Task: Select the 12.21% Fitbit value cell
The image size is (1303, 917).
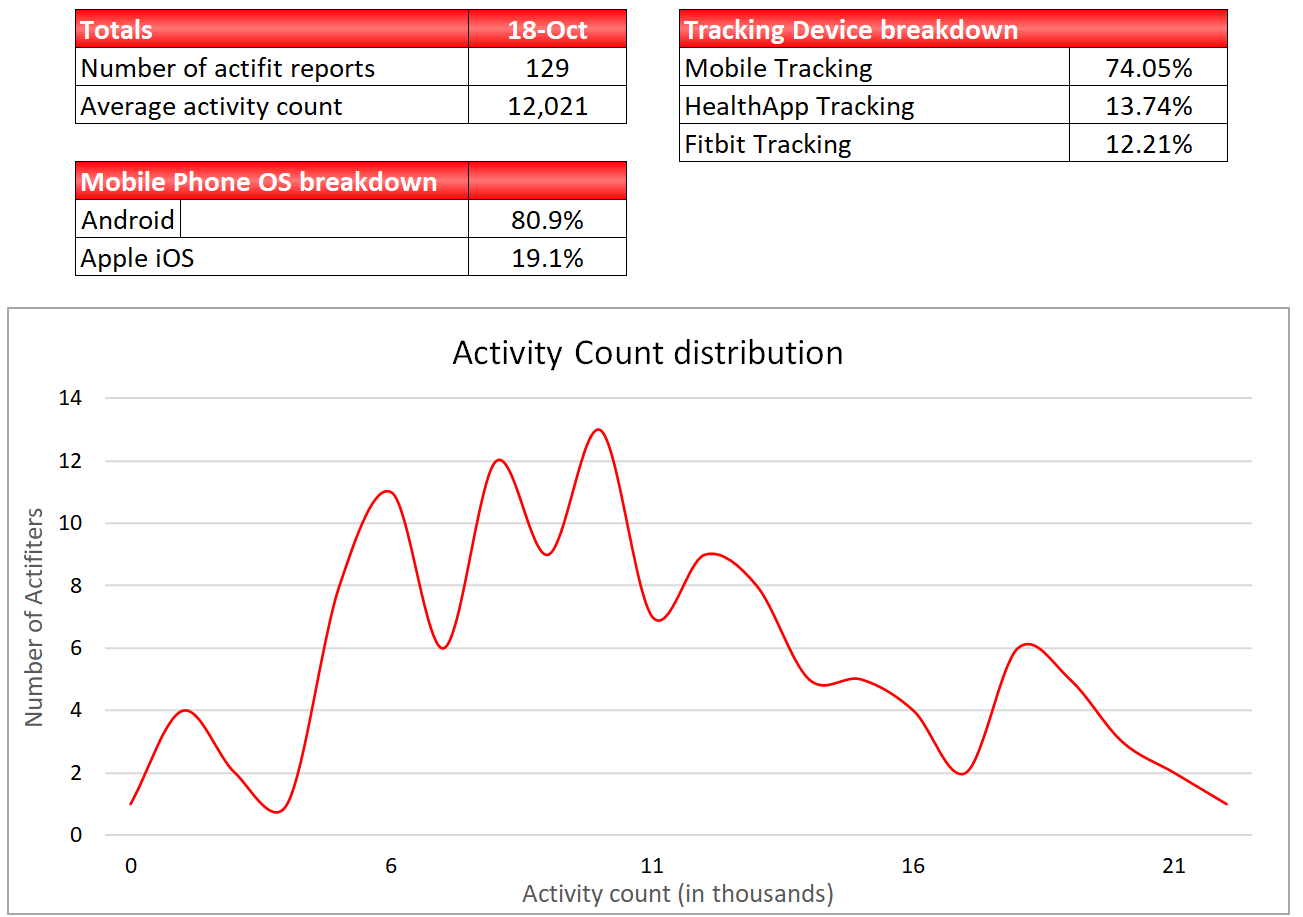Action: click(1148, 143)
